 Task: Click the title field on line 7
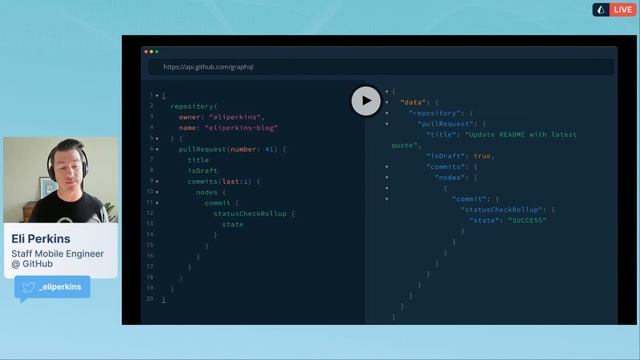coord(198,160)
